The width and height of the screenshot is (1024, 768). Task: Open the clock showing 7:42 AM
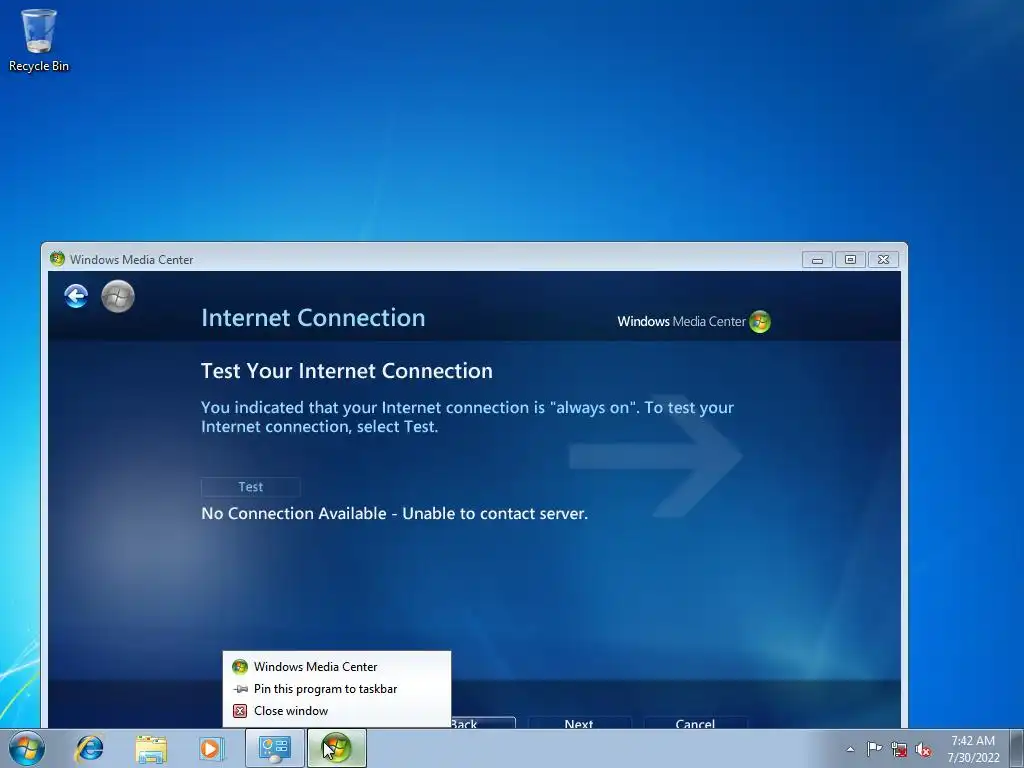pos(973,748)
